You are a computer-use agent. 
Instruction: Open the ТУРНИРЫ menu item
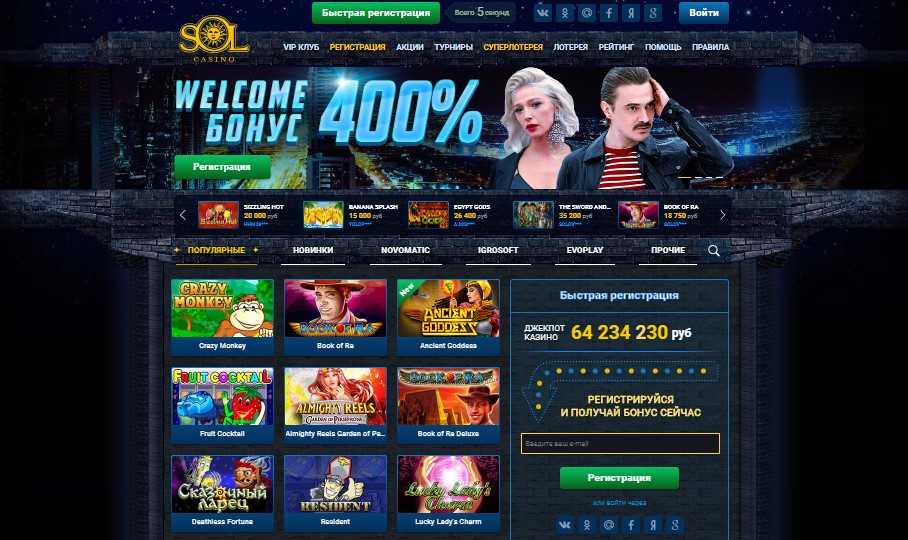(x=453, y=47)
